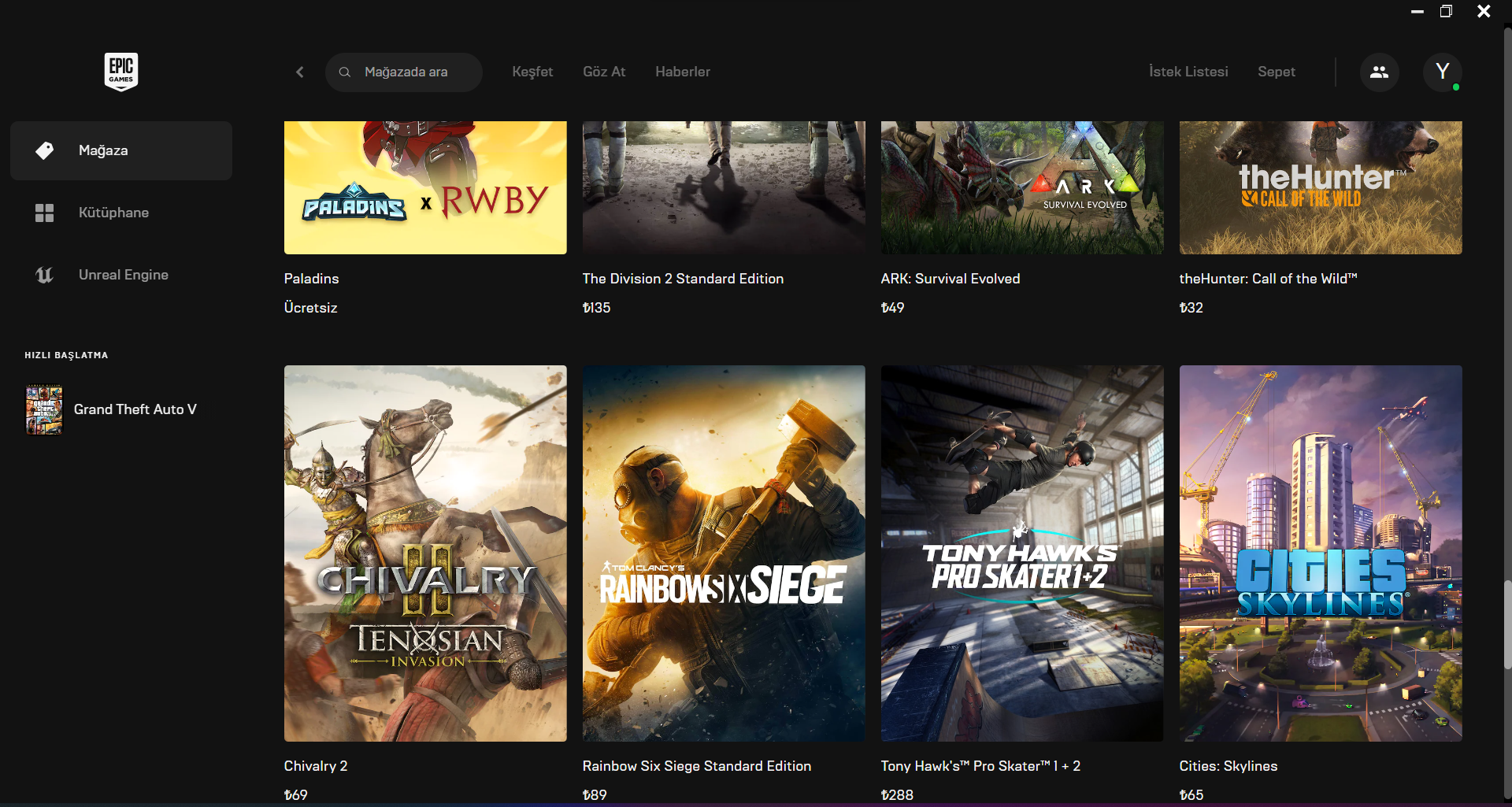The width and height of the screenshot is (1512, 807).
Task: Open Rainbow Six Siege cover art
Action: point(724,553)
